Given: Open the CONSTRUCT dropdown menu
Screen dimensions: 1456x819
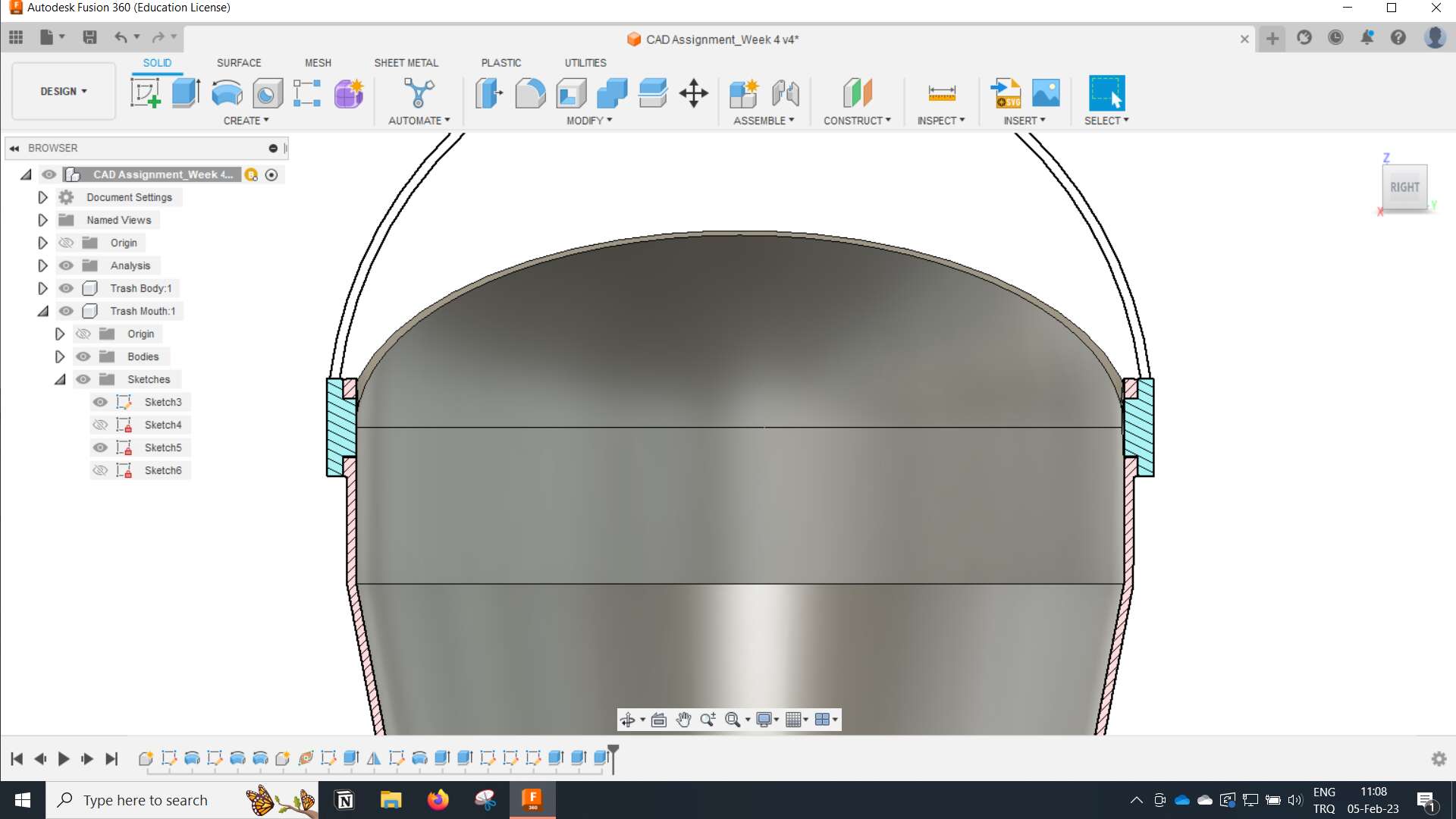Looking at the screenshot, I should (x=857, y=121).
